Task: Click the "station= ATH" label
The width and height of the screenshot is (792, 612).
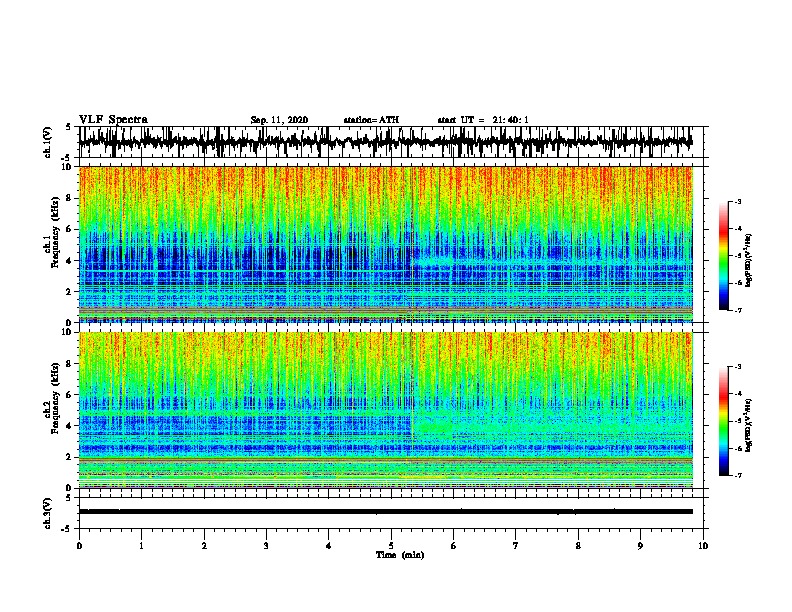Action: 371,120
